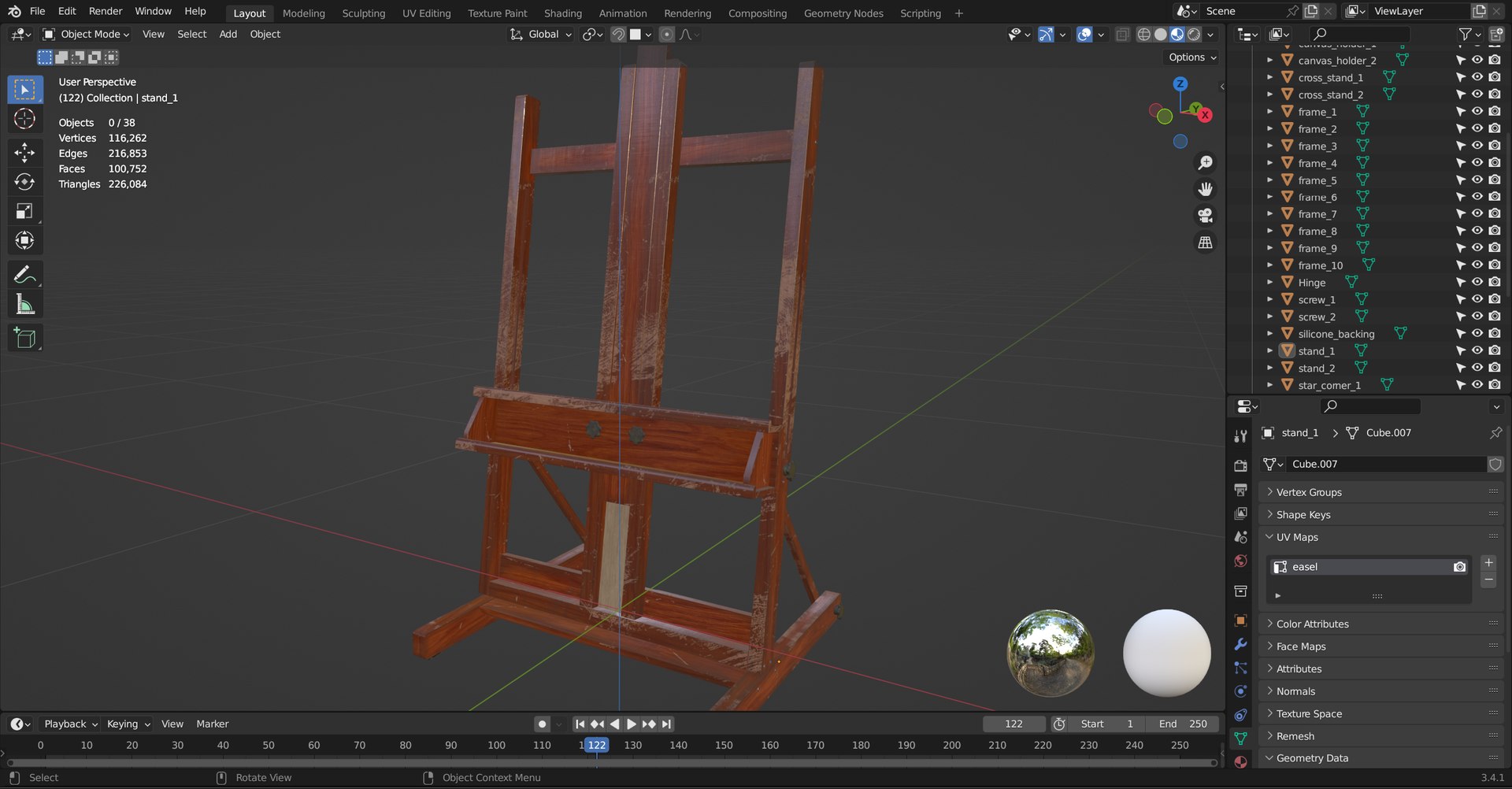This screenshot has width=1512, height=789.
Task: Activate the Transform tool
Action: pyautogui.click(x=24, y=240)
